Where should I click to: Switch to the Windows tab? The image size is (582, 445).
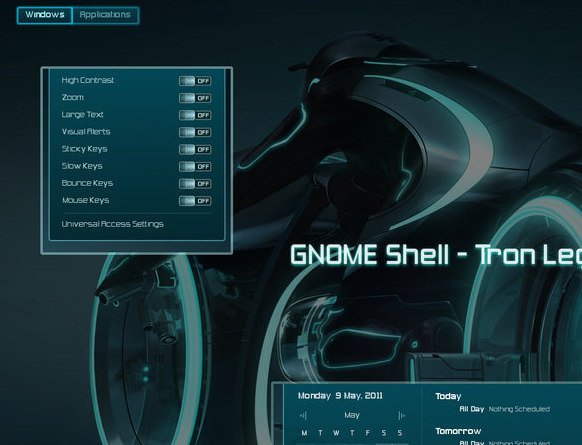45,15
